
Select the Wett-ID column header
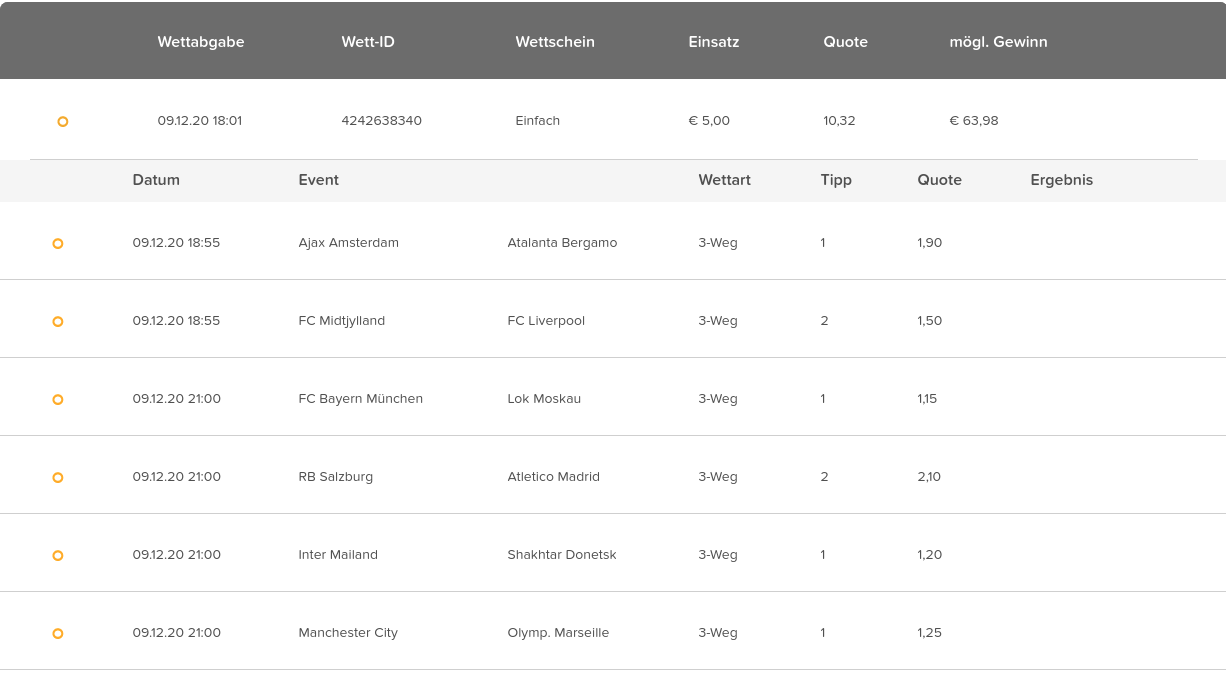368,42
